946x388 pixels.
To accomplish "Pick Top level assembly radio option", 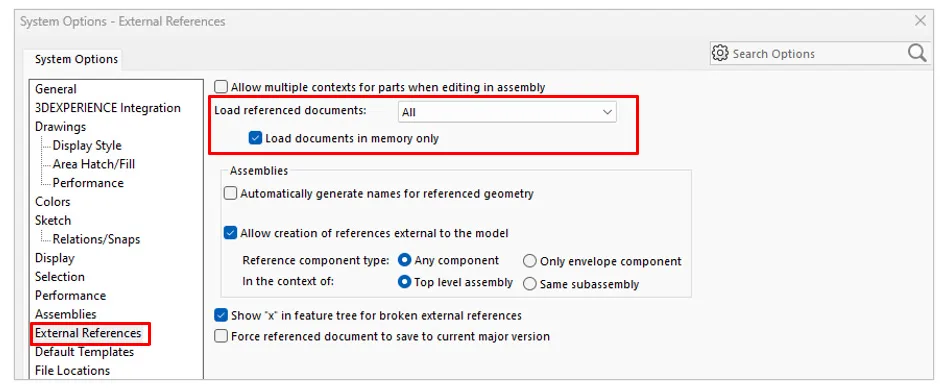I will pos(405,282).
